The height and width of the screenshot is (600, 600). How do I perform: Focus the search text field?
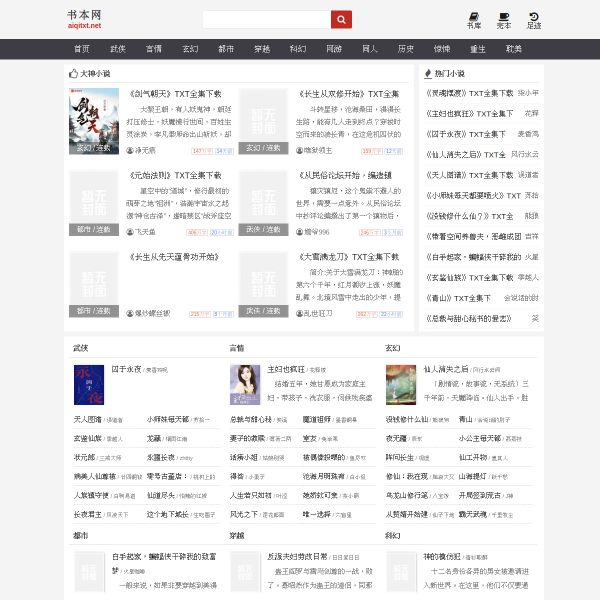coord(267,20)
